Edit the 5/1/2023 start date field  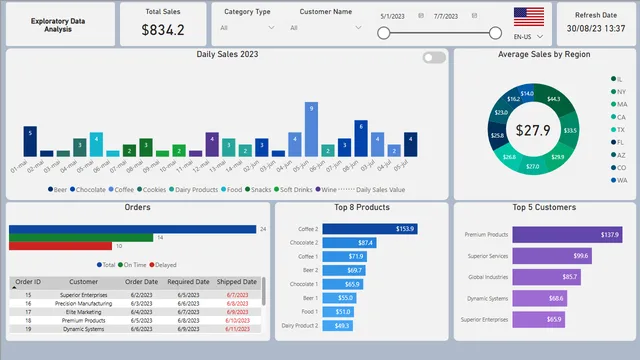pos(392,16)
